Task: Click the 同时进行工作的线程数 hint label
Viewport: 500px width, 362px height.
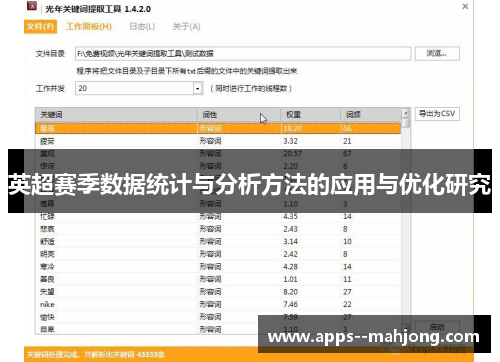Action: click(x=251, y=89)
